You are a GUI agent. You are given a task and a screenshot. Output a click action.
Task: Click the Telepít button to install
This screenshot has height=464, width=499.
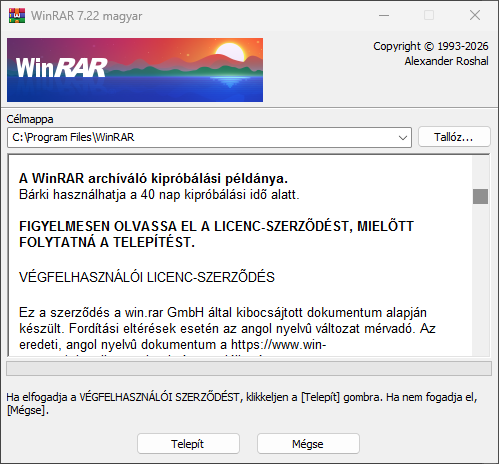pos(188,444)
